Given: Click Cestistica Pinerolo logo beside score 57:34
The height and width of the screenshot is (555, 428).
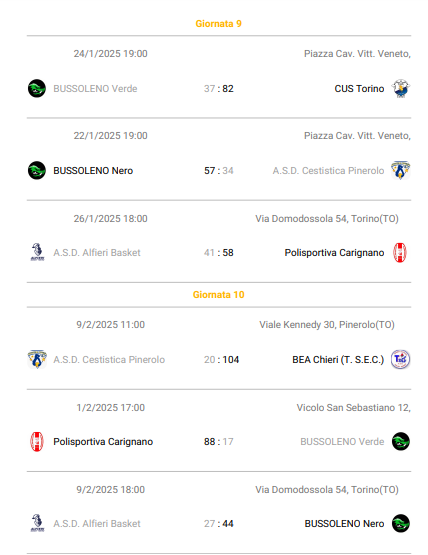Looking at the screenshot, I should click(x=400, y=171).
